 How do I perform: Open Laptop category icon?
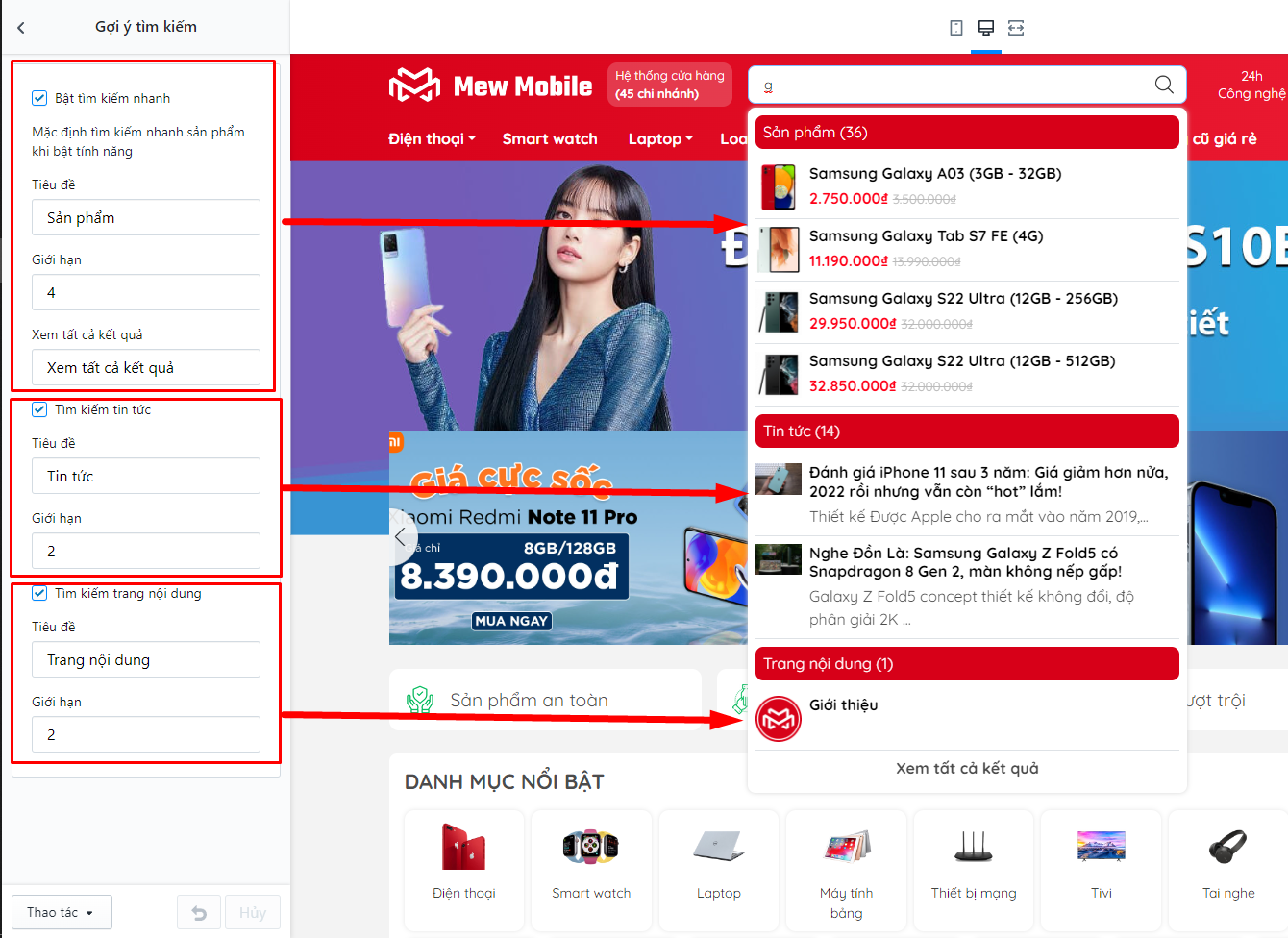tap(719, 847)
